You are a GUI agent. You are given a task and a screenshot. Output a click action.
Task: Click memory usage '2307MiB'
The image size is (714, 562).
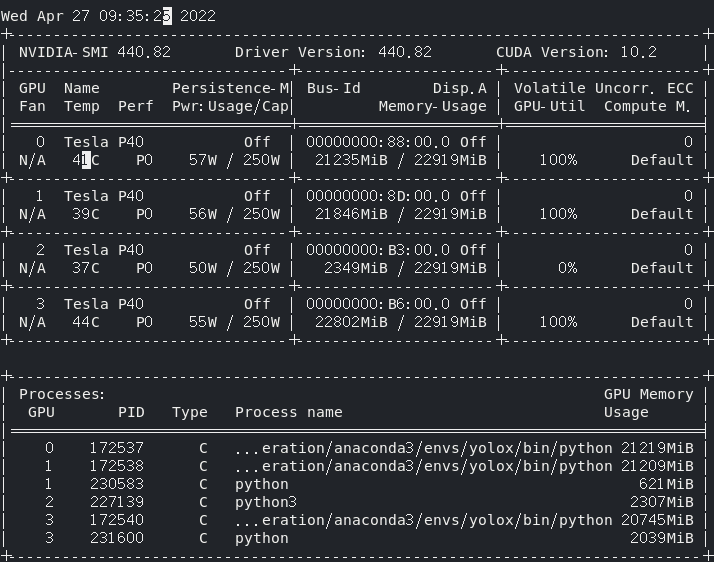point(662,502)
